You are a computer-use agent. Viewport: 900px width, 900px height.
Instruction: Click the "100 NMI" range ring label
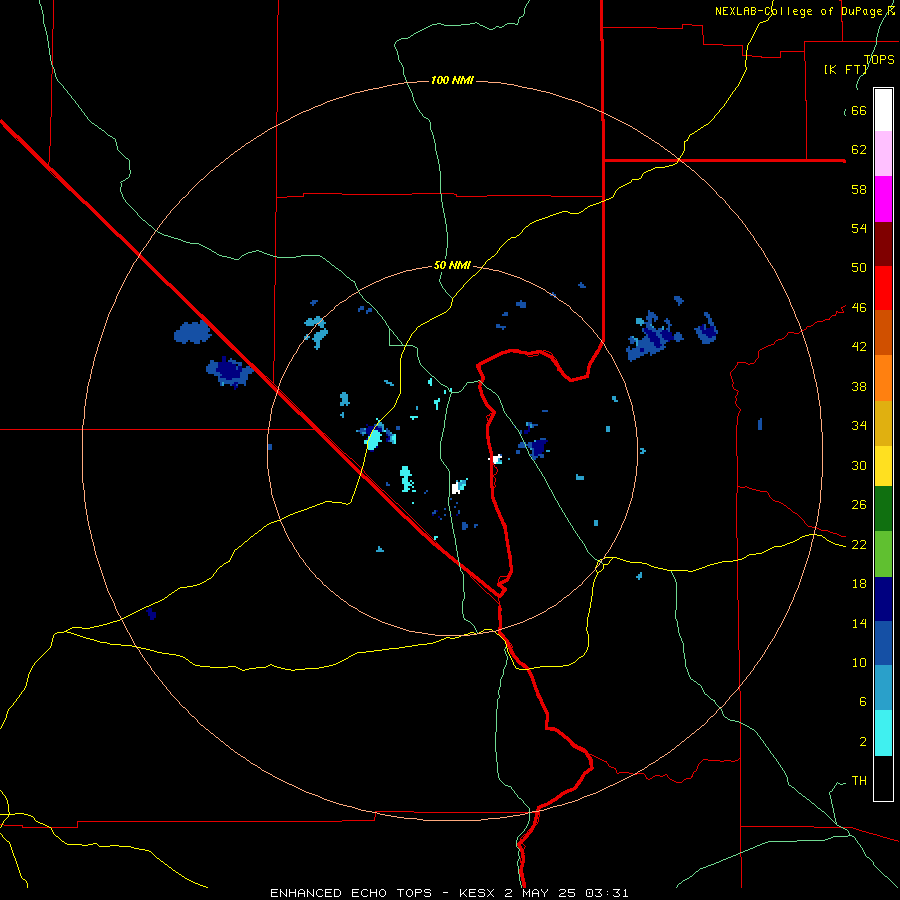pyautogui.click(x=452, y=80)
